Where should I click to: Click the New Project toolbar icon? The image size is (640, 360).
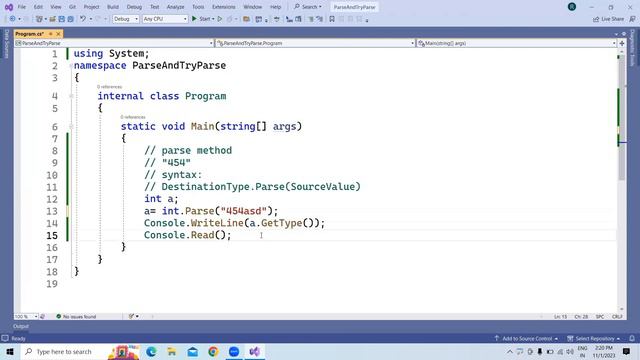(x=39, y=19)
